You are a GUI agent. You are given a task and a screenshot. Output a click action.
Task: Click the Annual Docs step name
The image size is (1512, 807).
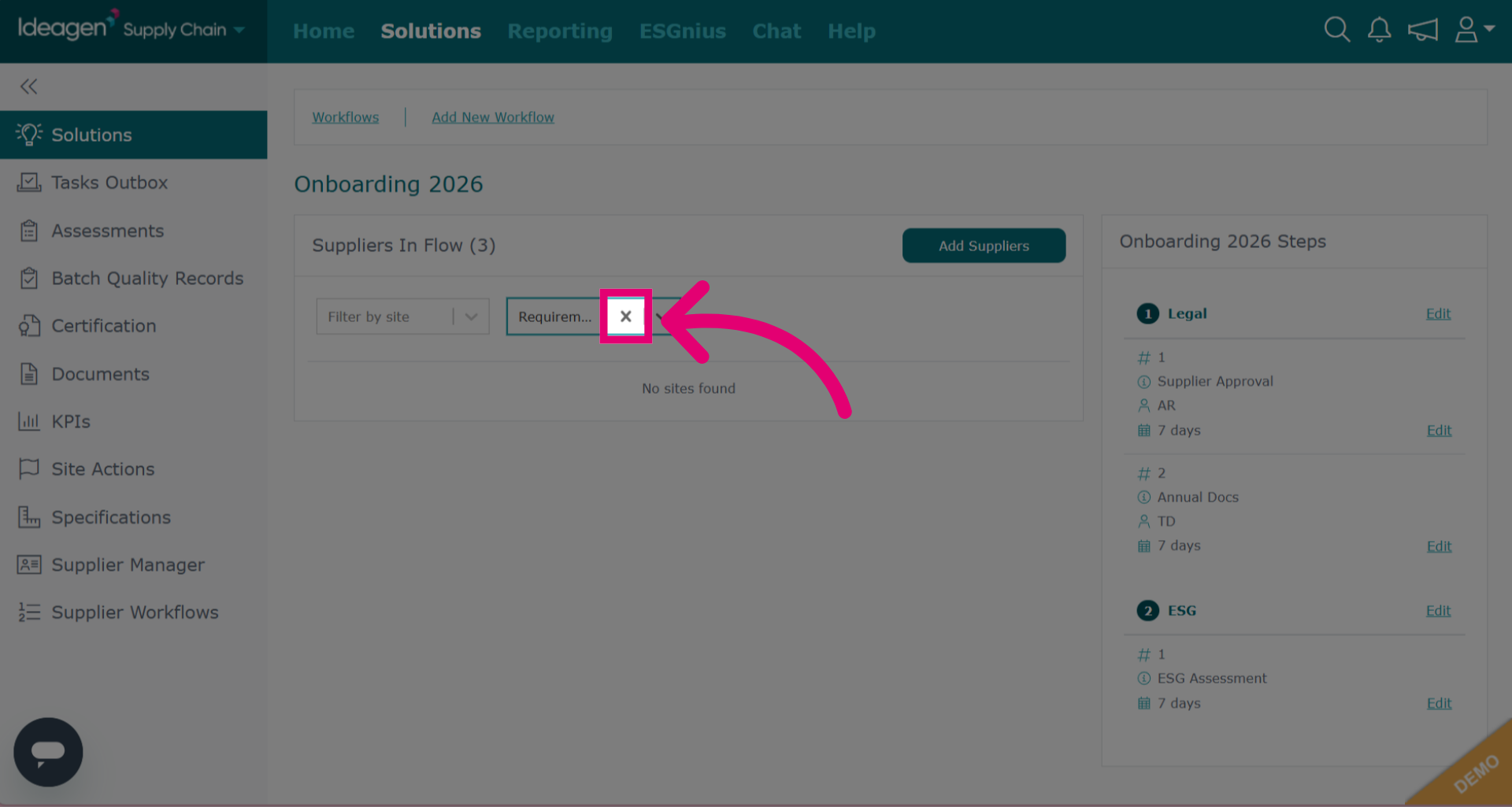[x=1198, y=497]
